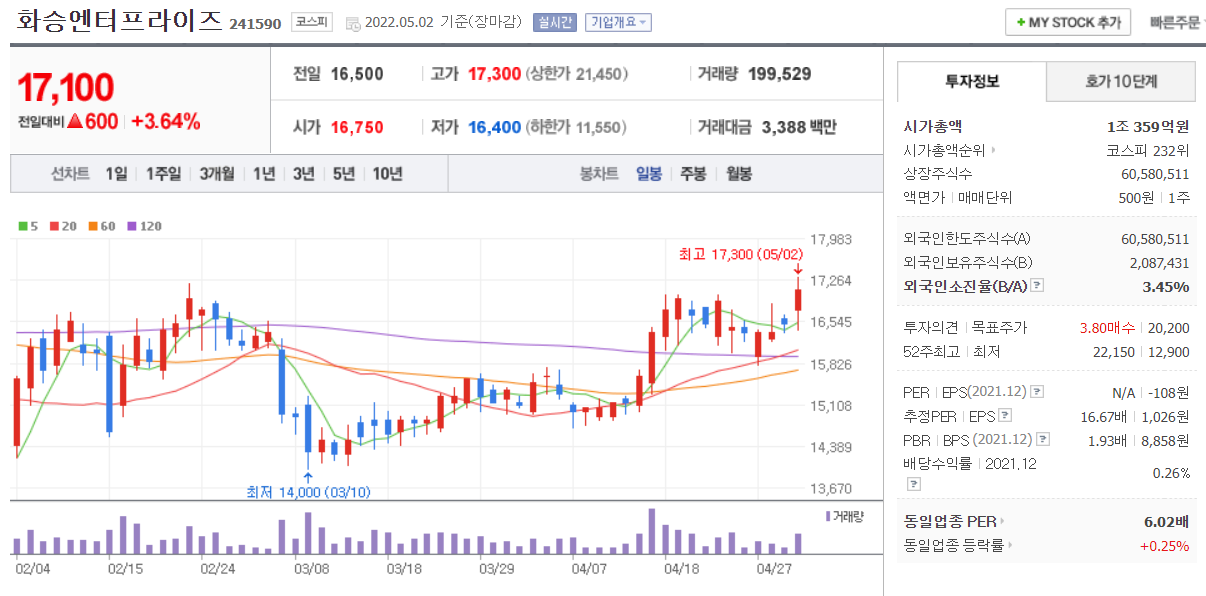This screenshot has height=596, width=1206.
Task: Click the arrow icon next to 시가총액순위
Action: click(x=993, y=151)
